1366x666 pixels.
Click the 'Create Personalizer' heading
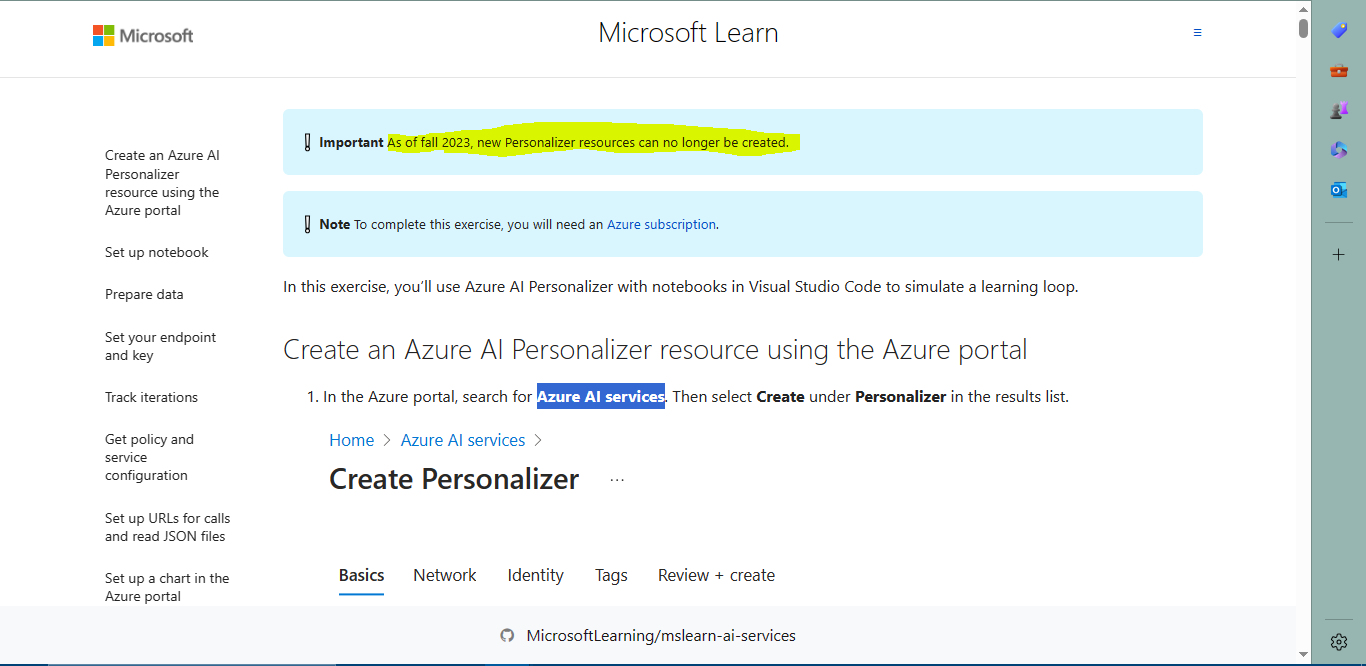tap(454, 479)
